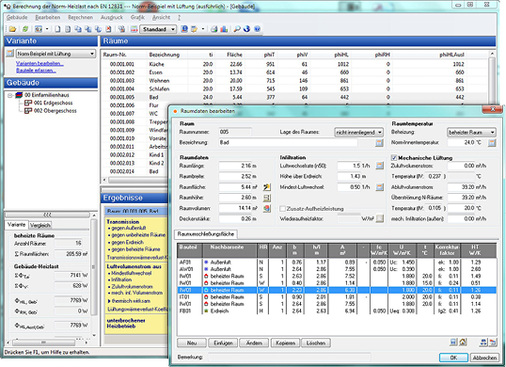Click the magnifier search icon in toolbar
The width and height of the screenshot is (506, 367).
pyautogui.click(x=237, y=29)
